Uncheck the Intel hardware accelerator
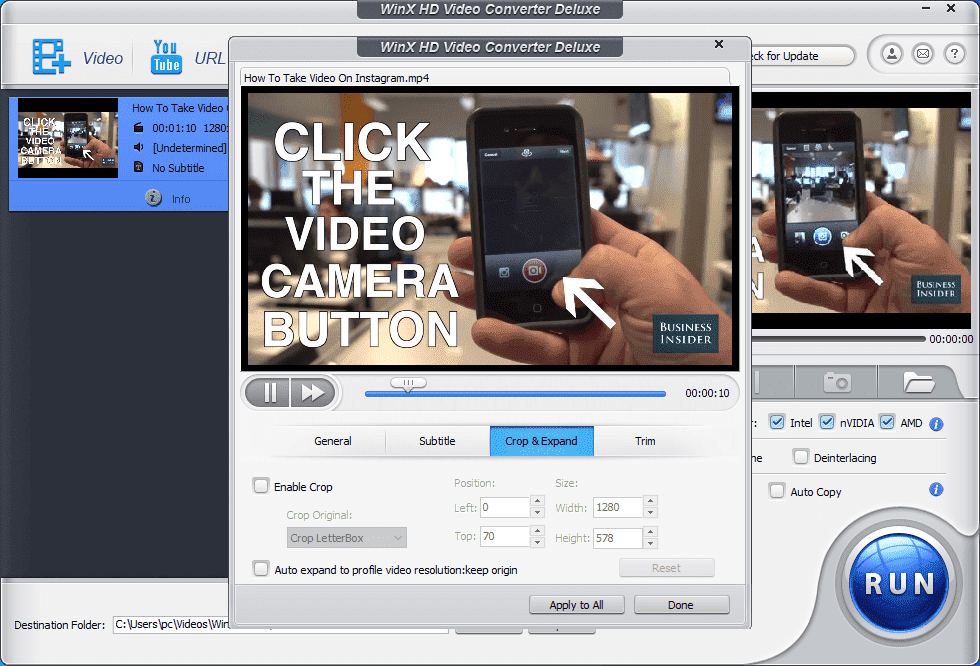 coord(777,422)
